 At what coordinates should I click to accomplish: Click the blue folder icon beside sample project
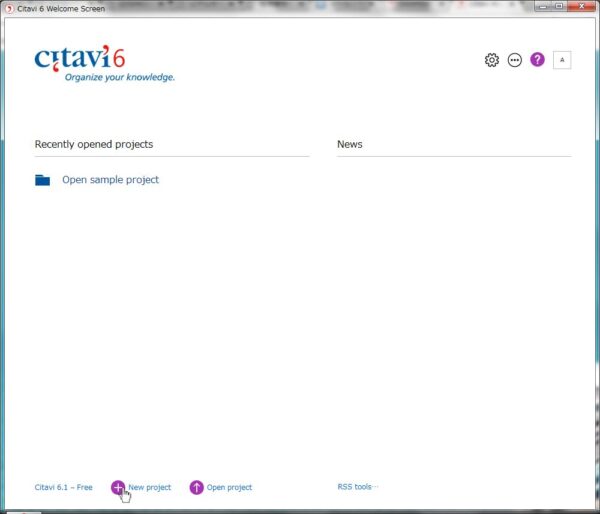coord(42,180)
